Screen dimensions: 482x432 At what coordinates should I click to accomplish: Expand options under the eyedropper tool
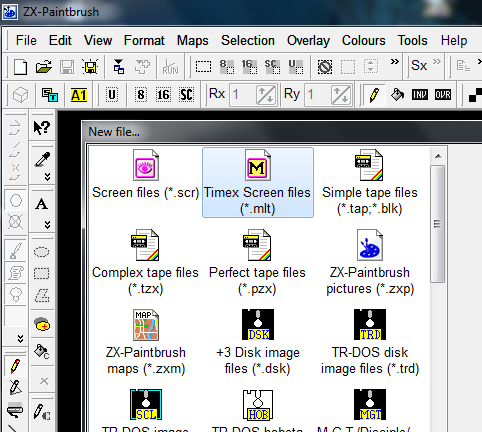click(x=47, y=177)
